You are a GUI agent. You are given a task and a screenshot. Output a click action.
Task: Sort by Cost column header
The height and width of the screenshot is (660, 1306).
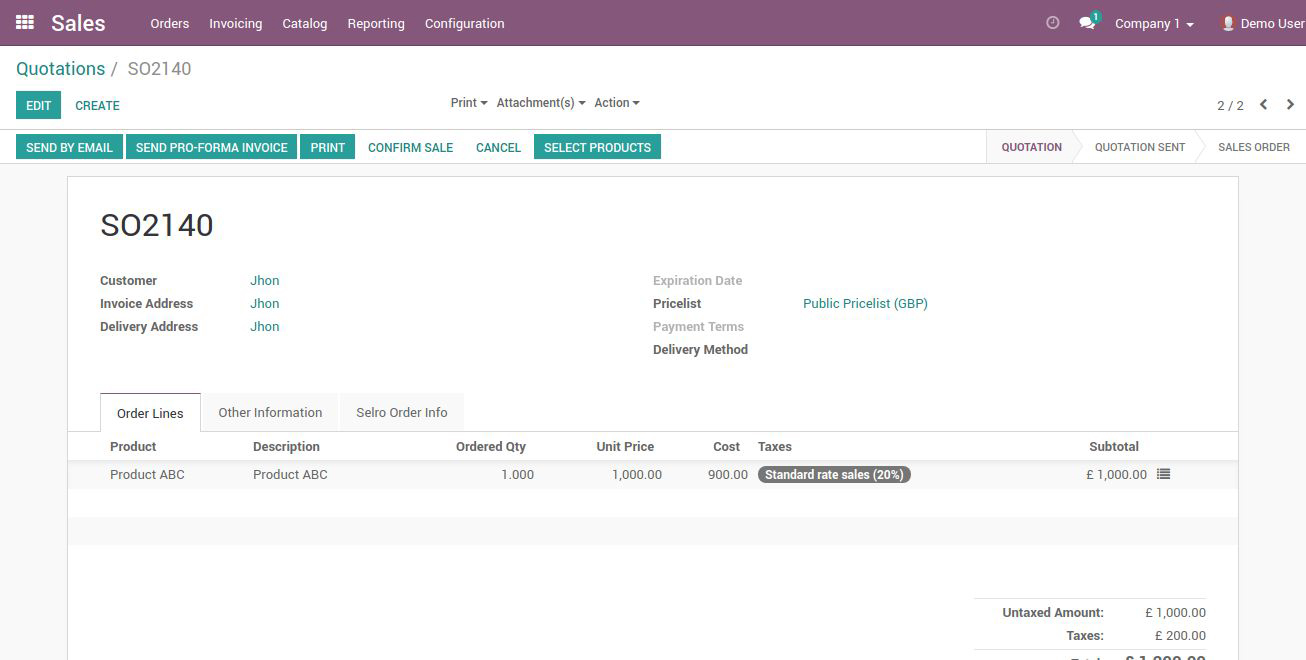click(x=727, y=447)
